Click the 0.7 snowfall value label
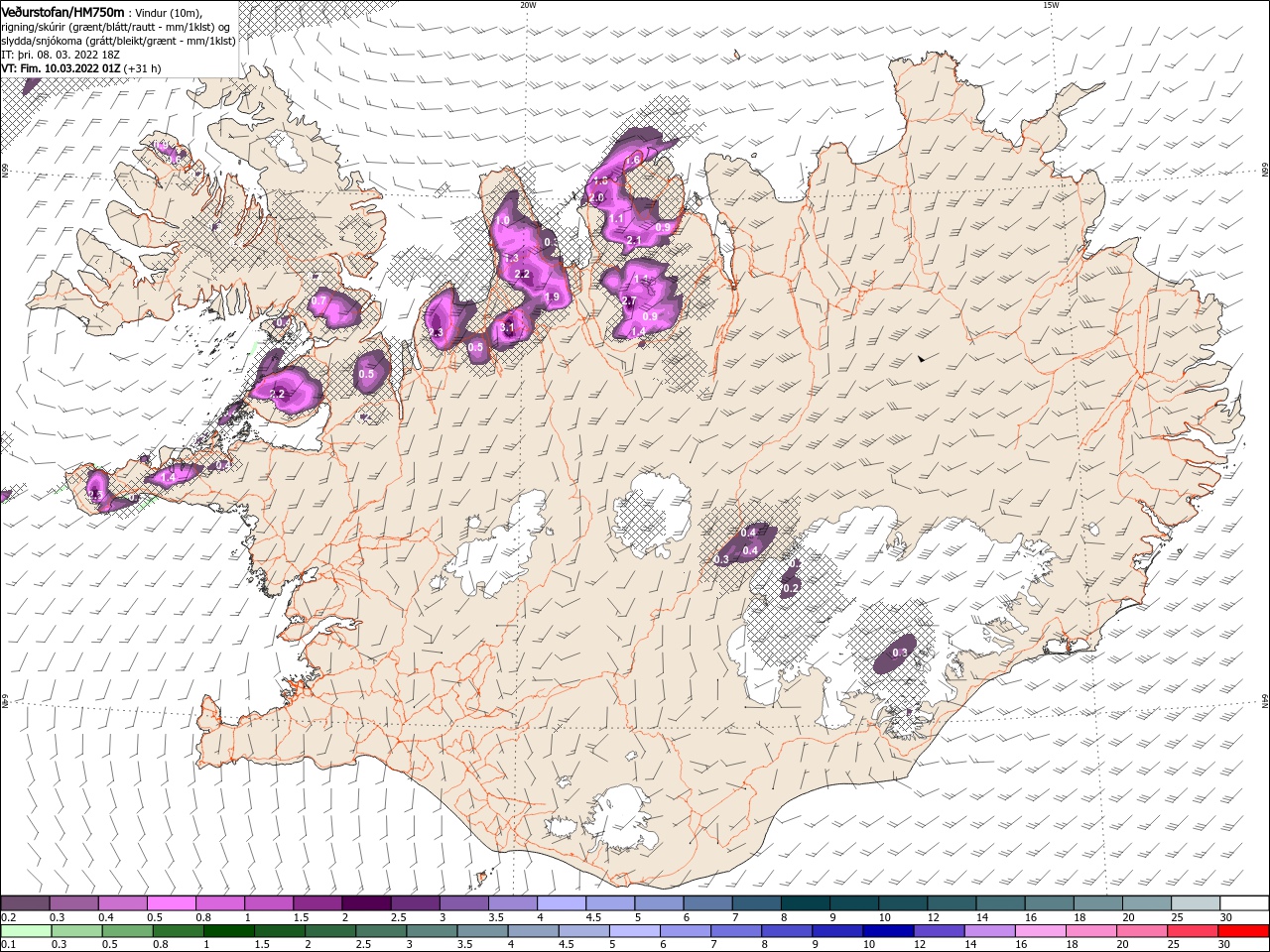 (x=319, y=300)
